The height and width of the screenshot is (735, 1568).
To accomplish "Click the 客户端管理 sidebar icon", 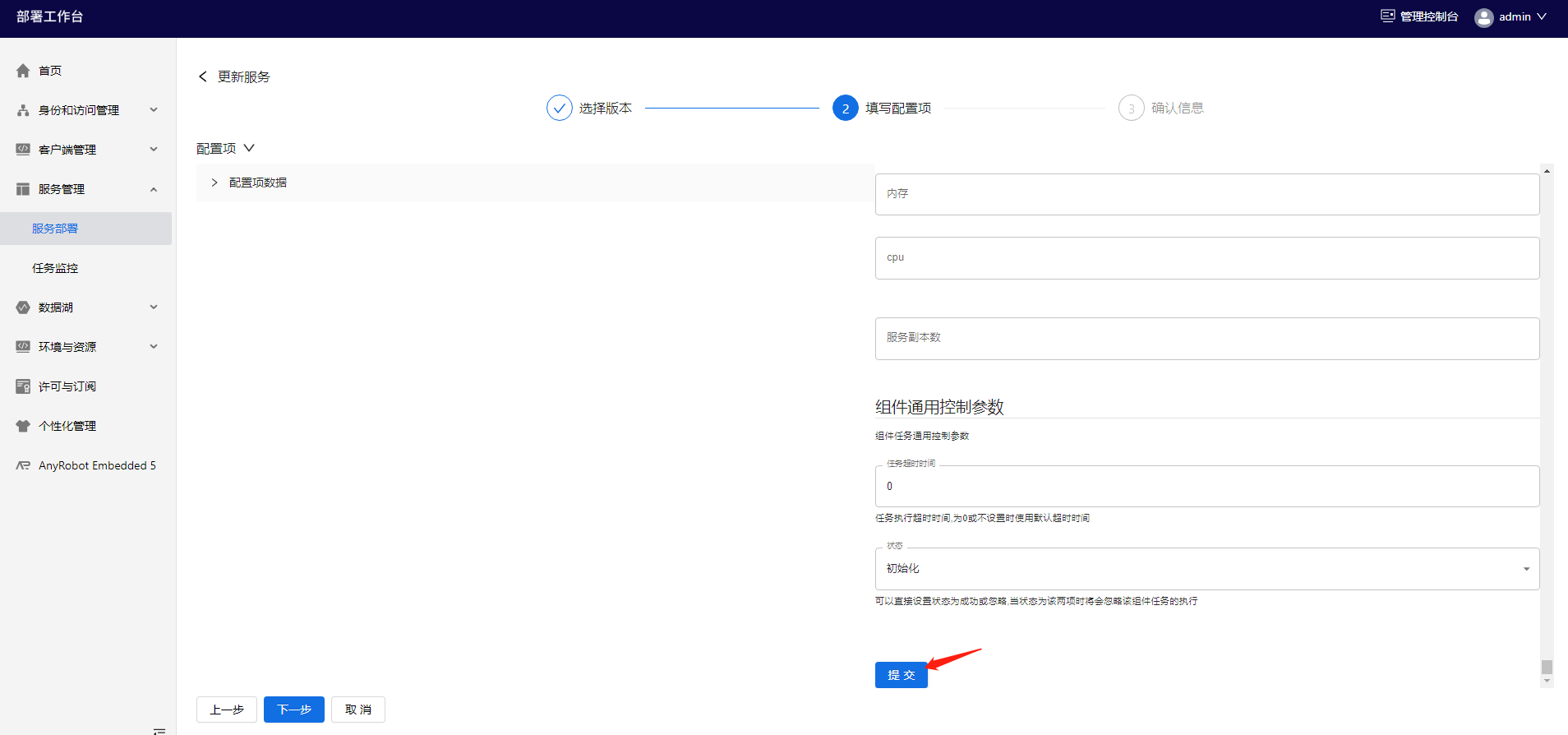I will tap(23, 150).
